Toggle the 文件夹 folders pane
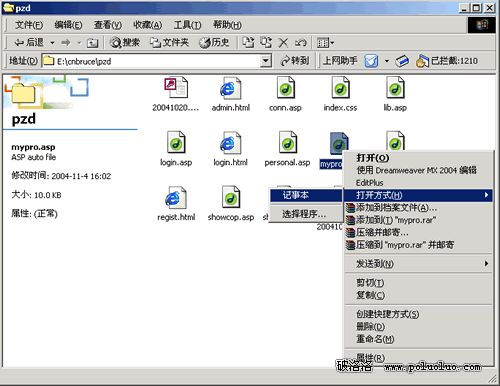Screen dimensions: 500x386 coord(169,43)
